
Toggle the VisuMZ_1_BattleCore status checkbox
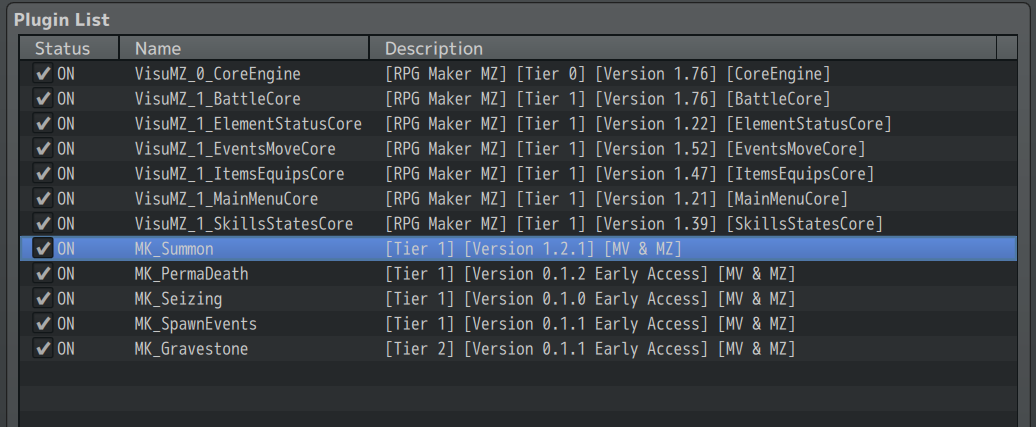tap(43, 99)
